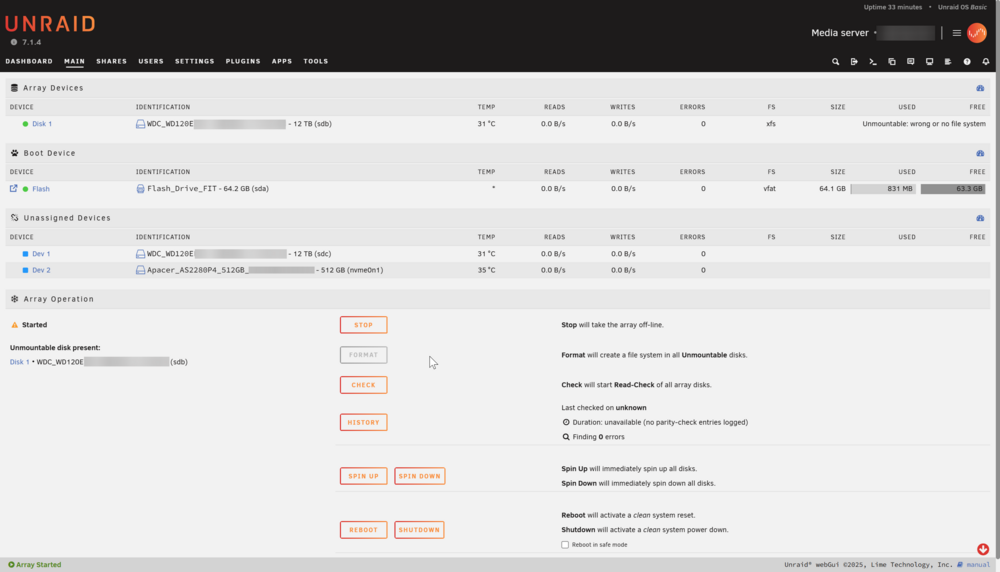Open the Settings tab
1000x572 pixels.
point(195,61)
